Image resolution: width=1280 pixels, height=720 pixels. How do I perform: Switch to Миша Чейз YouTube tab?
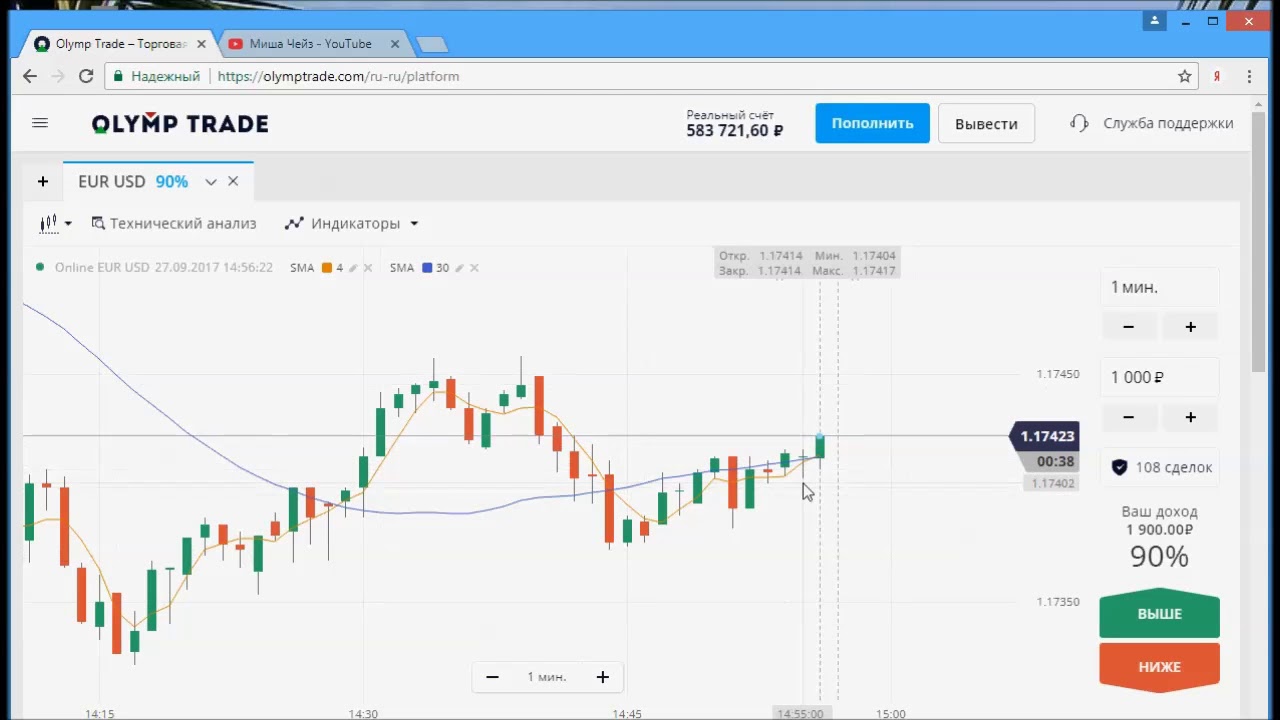click(x=310, y=44)
